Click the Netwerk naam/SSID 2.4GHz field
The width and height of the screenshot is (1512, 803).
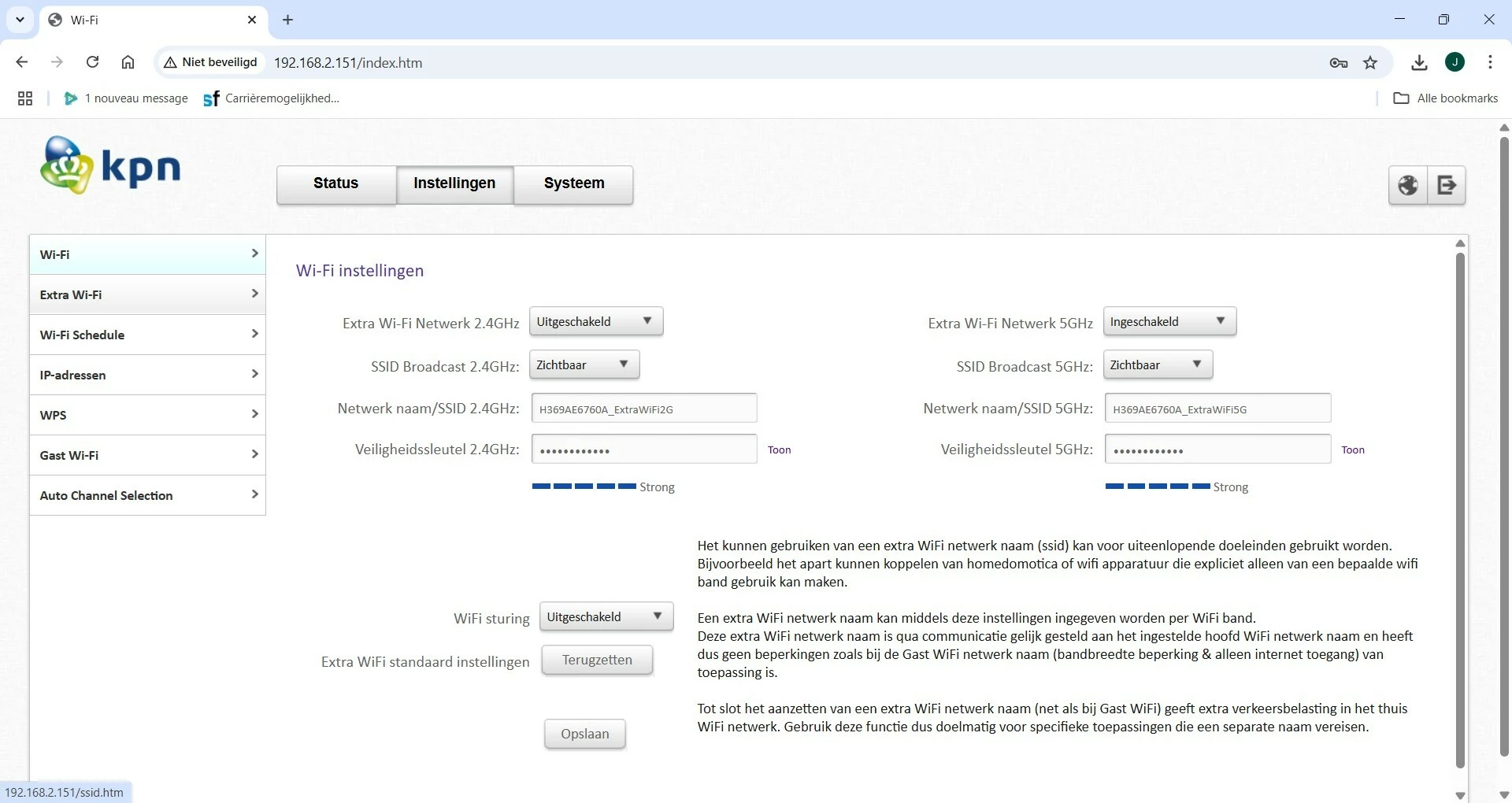tap(644, 409)
